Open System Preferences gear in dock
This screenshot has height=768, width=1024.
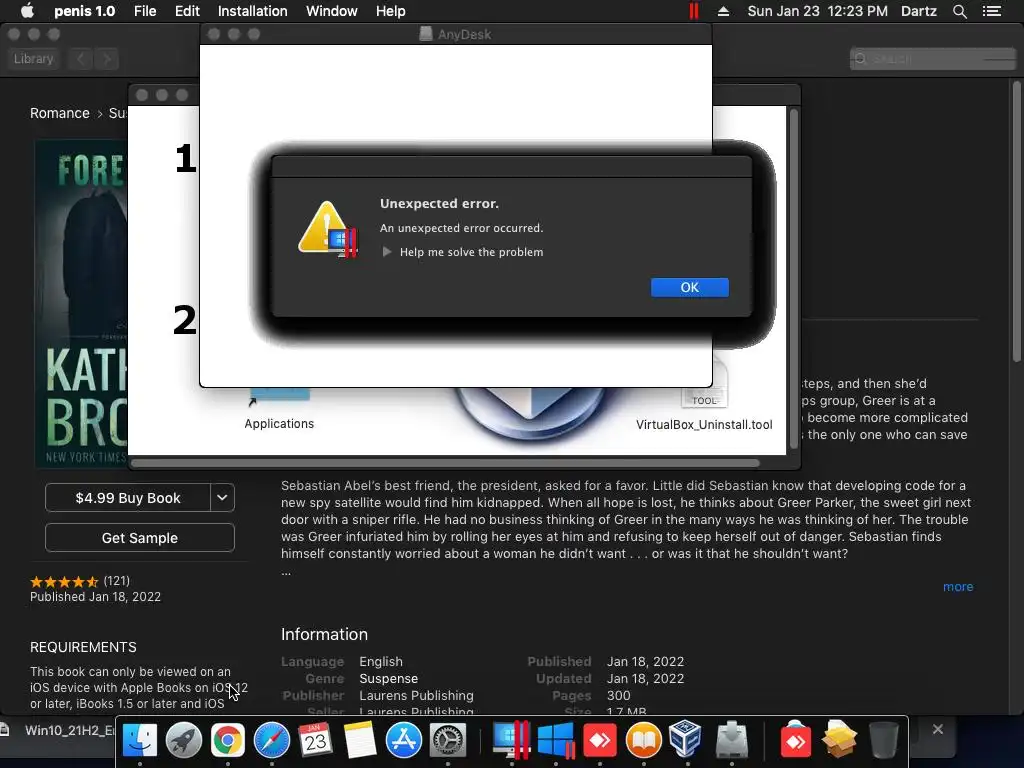point(447,740)
